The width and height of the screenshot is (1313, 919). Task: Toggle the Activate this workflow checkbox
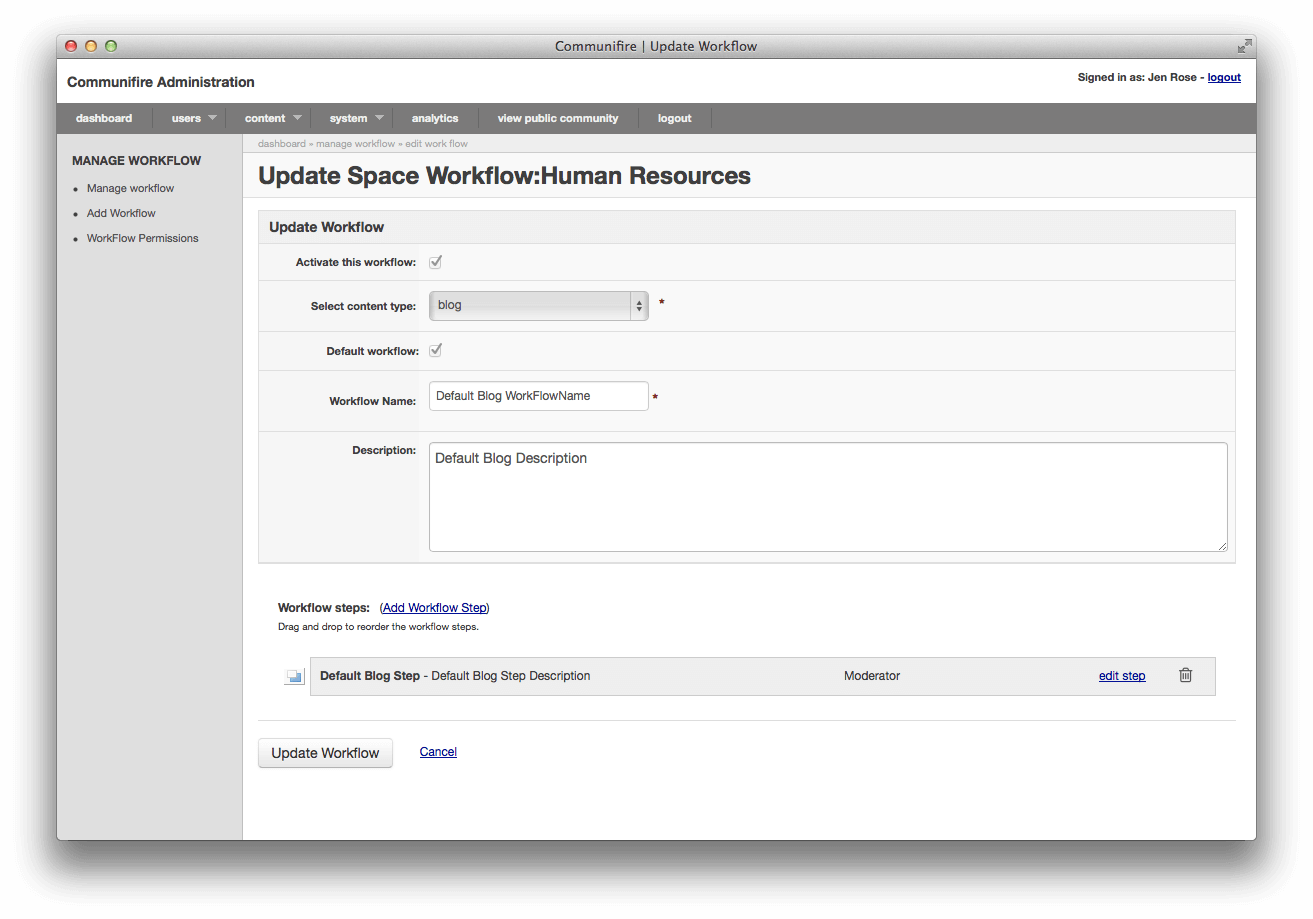(435, 261)
